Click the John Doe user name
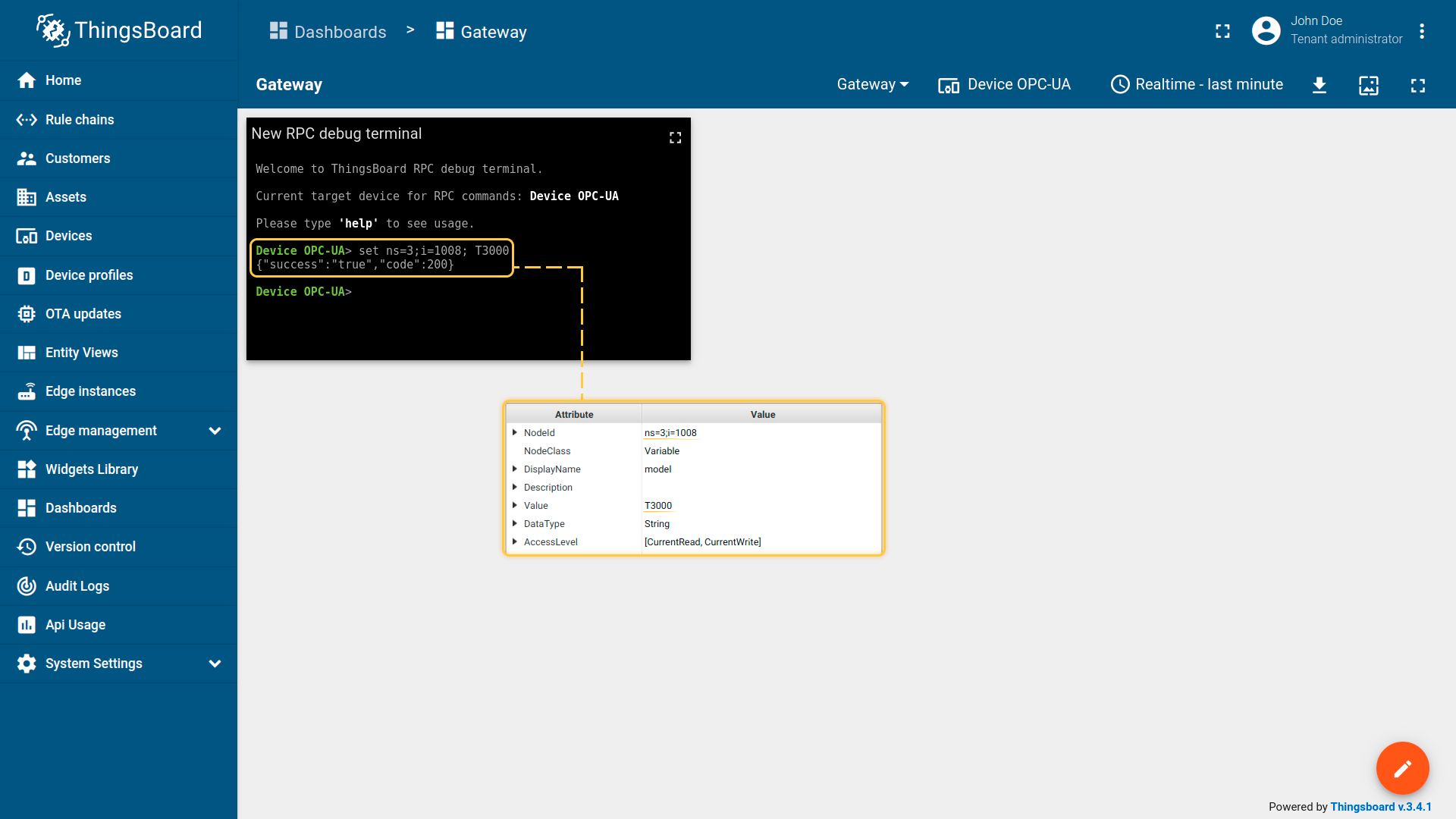 click(1316, 21)
